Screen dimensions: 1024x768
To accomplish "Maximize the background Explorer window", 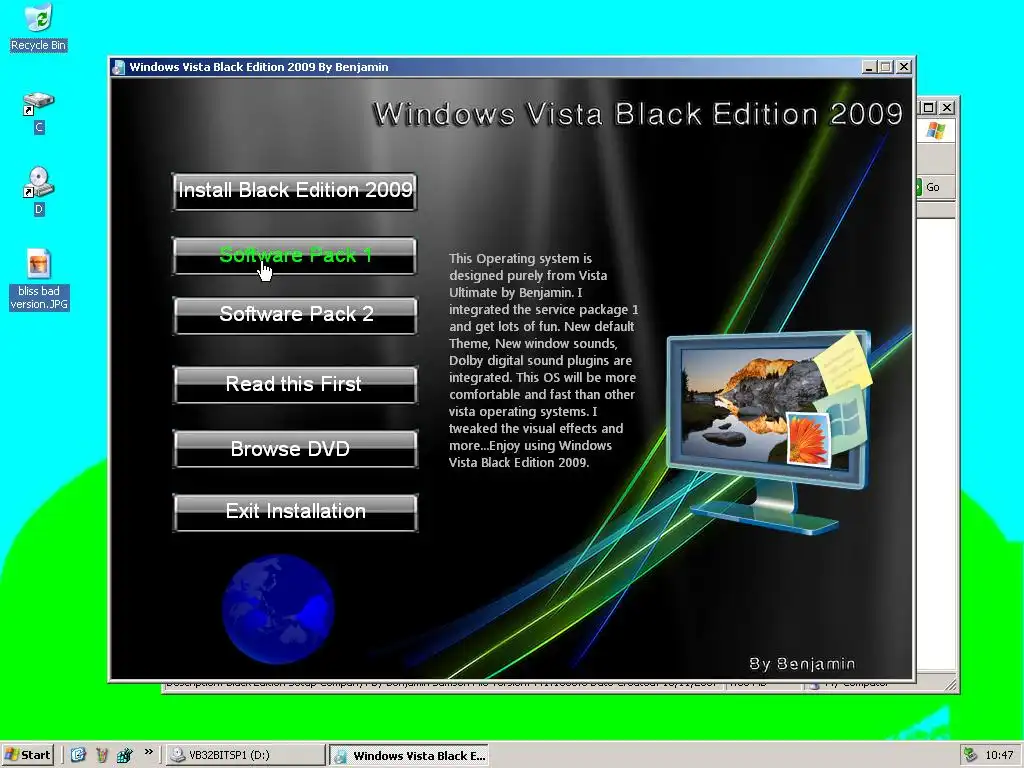I will 929,107.
